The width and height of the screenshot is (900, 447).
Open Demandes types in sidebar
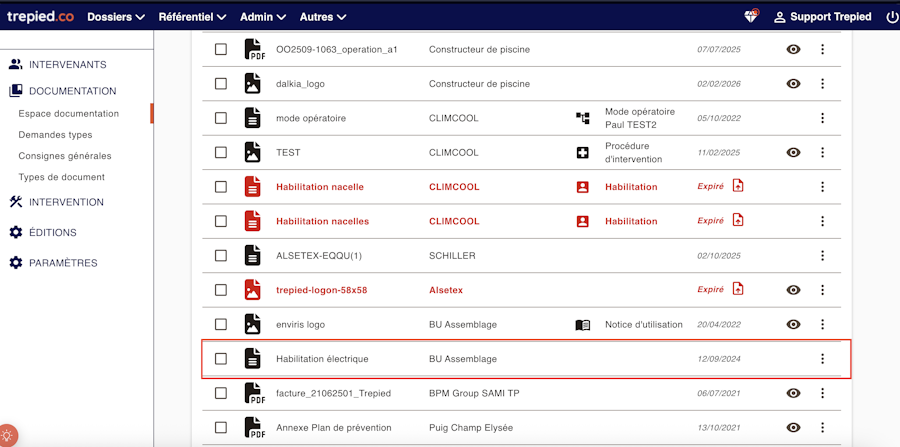click(55, 135)
